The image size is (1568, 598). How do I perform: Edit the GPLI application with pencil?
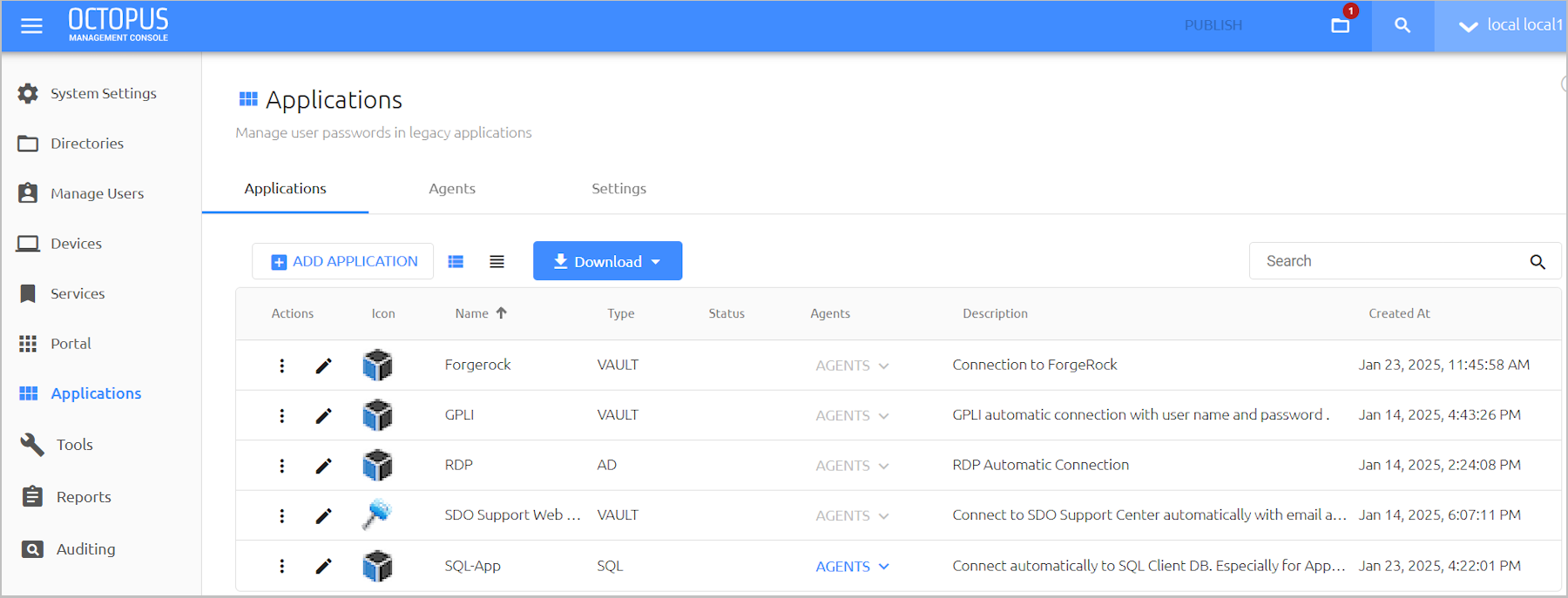coord(323,415)
